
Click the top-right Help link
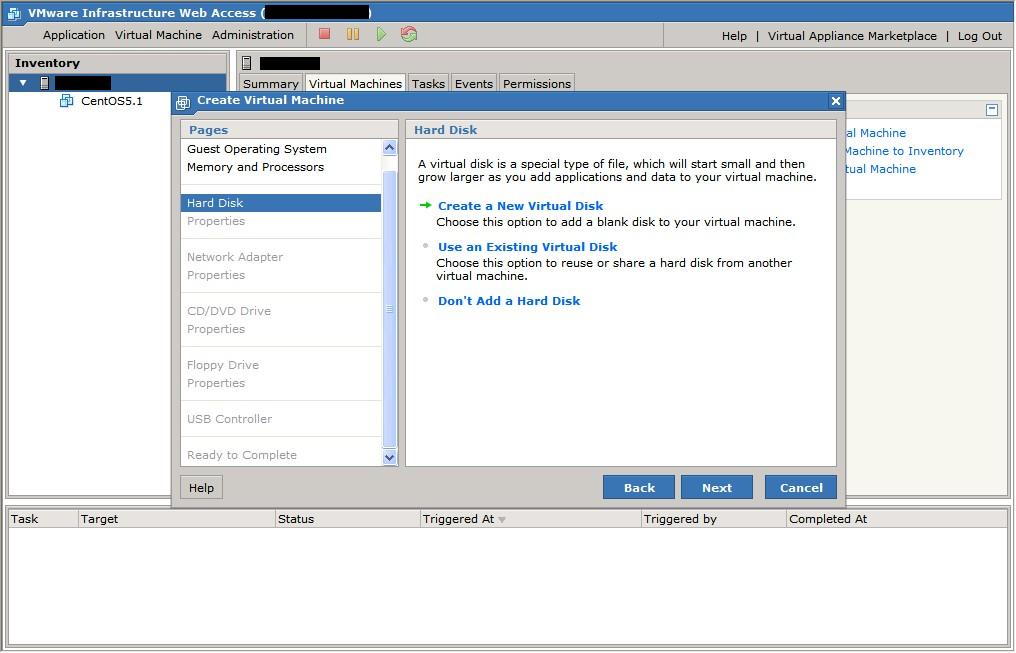click(x=734, y=36)
